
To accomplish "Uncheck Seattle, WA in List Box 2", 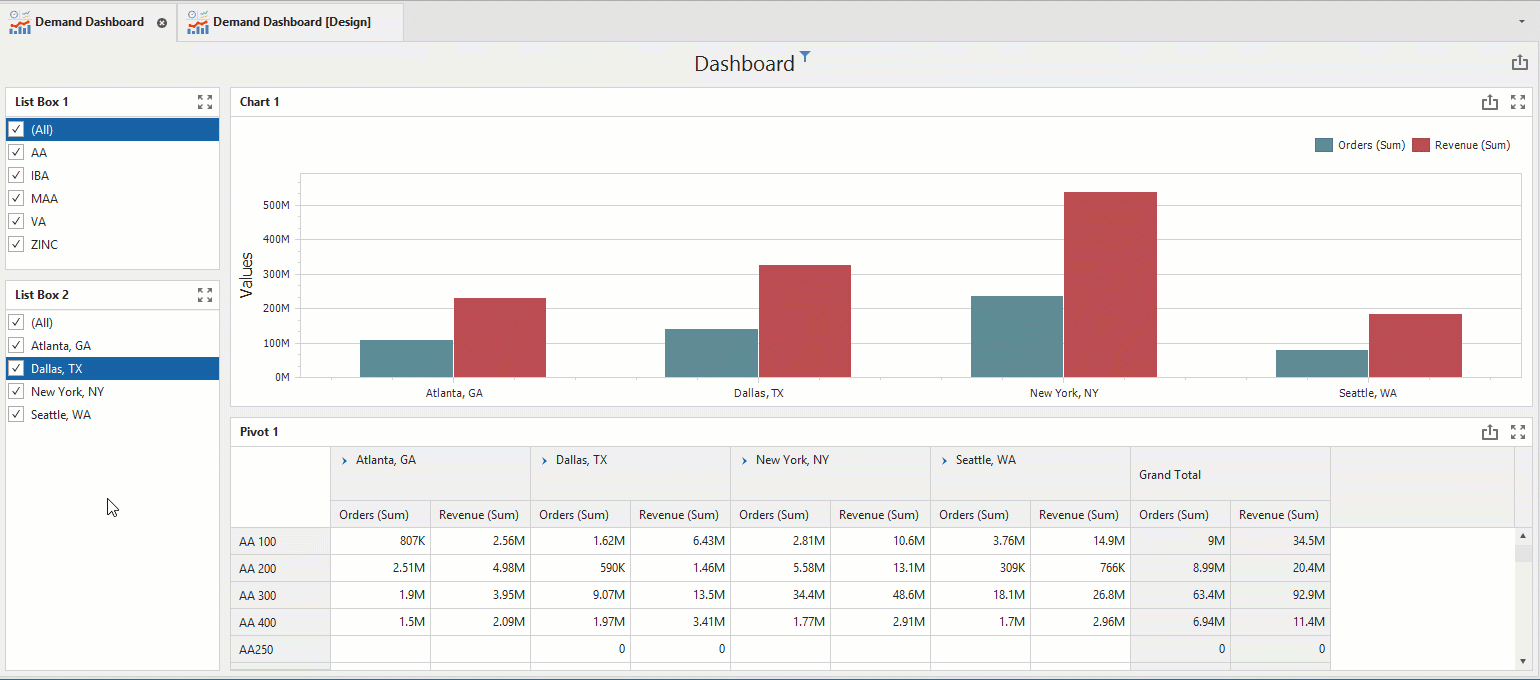I will coord(16,415).
